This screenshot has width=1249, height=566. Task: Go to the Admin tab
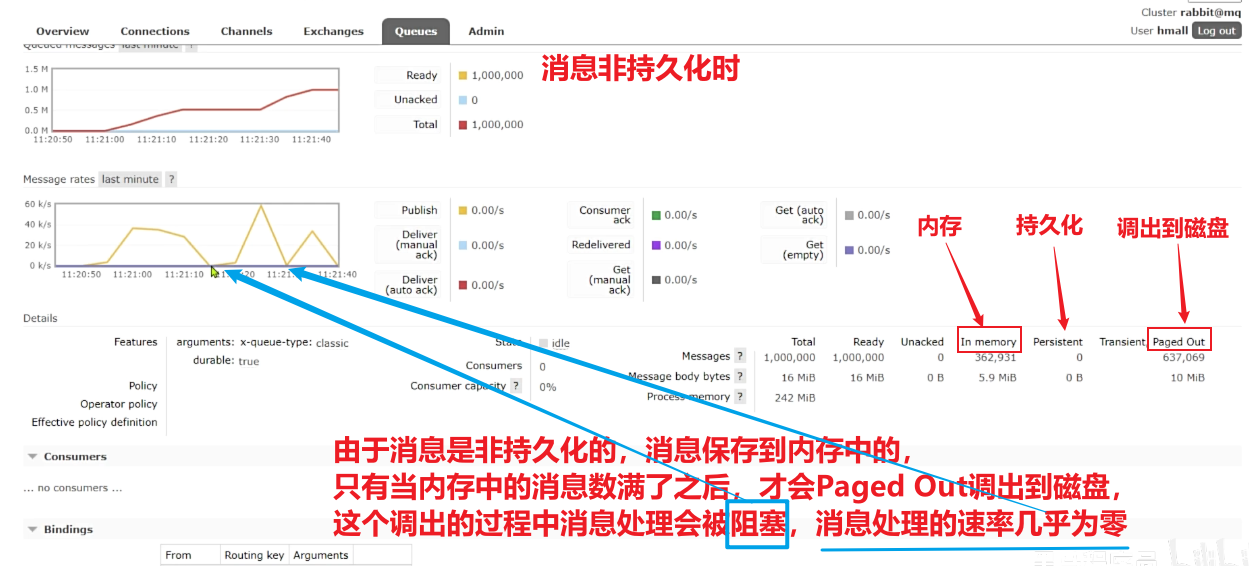pos(486,31)
